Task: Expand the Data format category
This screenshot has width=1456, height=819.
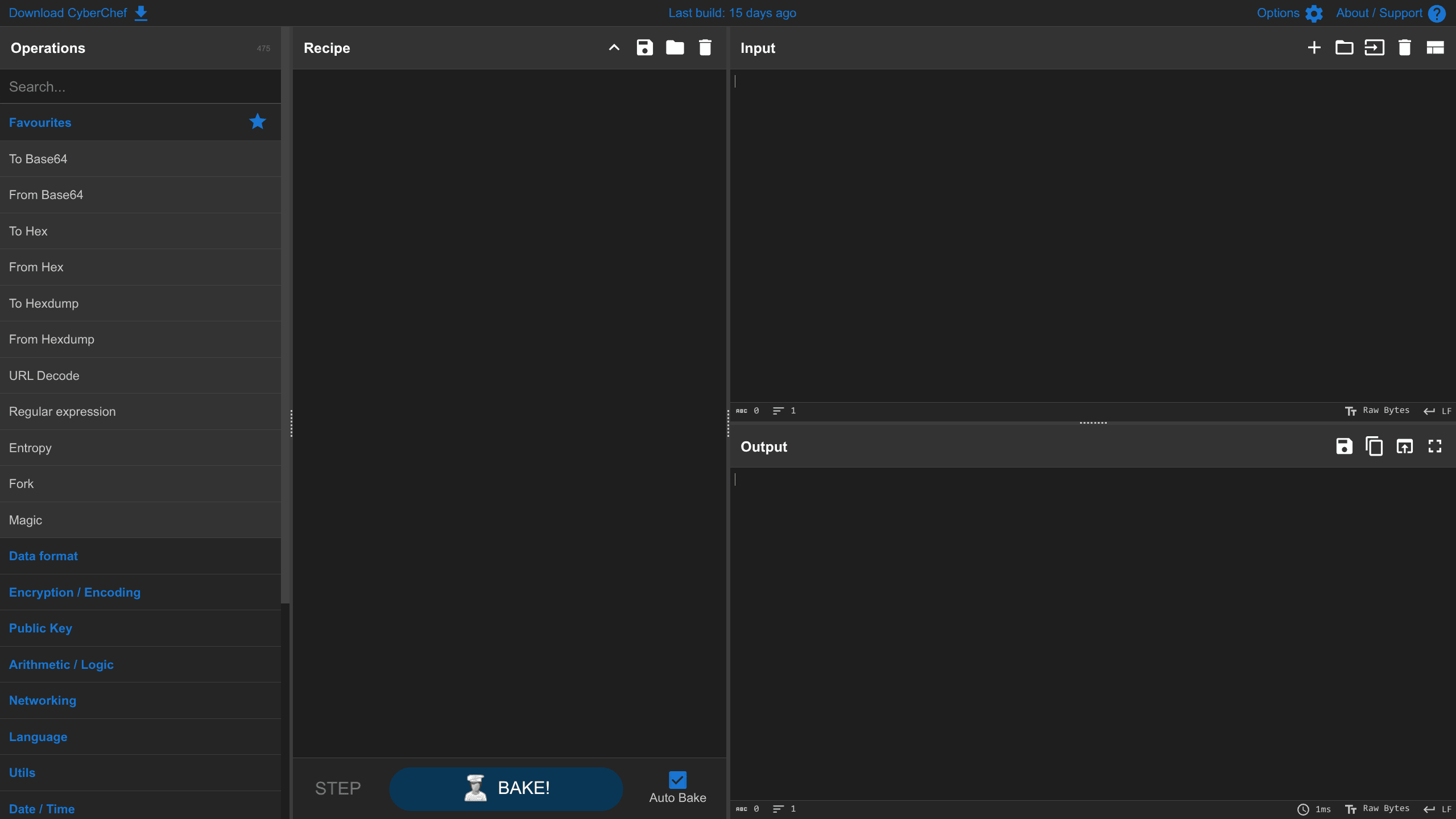Action: coord(140,556)
